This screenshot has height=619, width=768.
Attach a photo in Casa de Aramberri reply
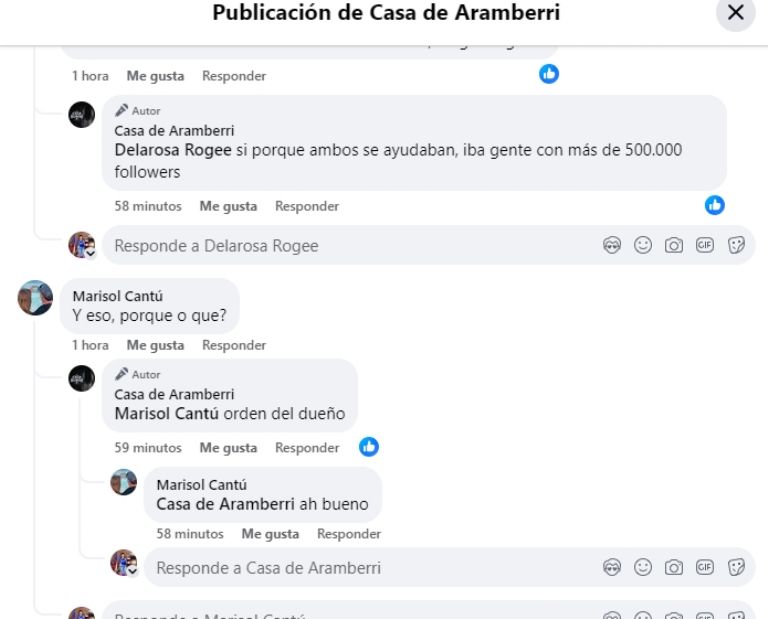(x=674, y=567)
